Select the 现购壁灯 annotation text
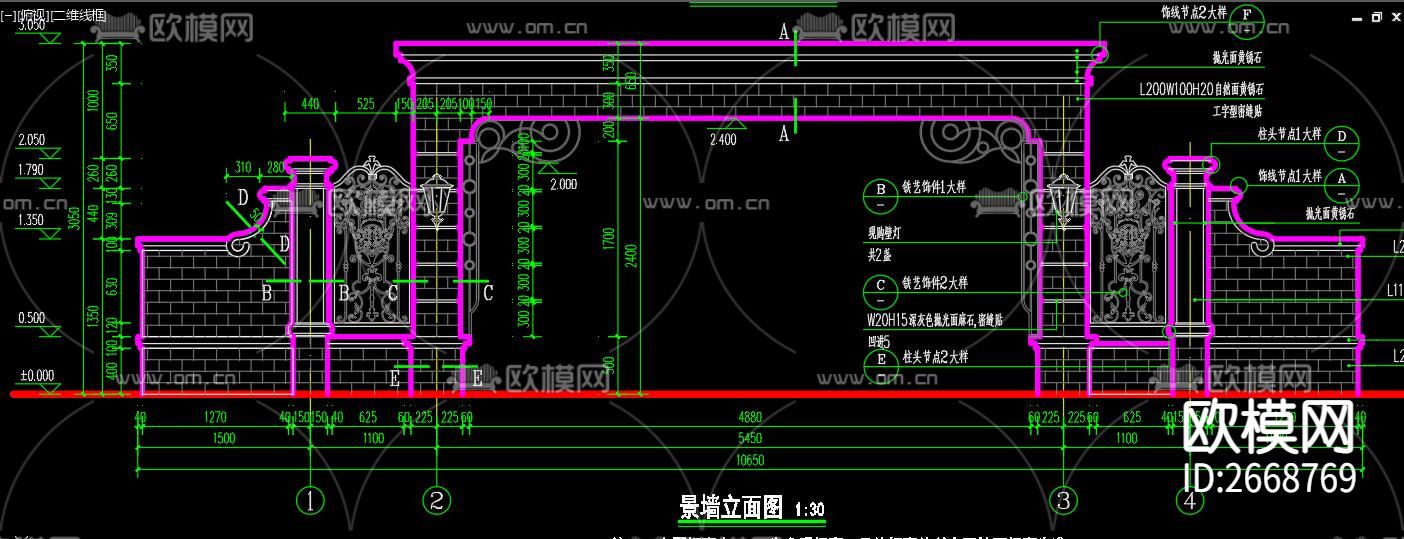 [x=885, y=234]
